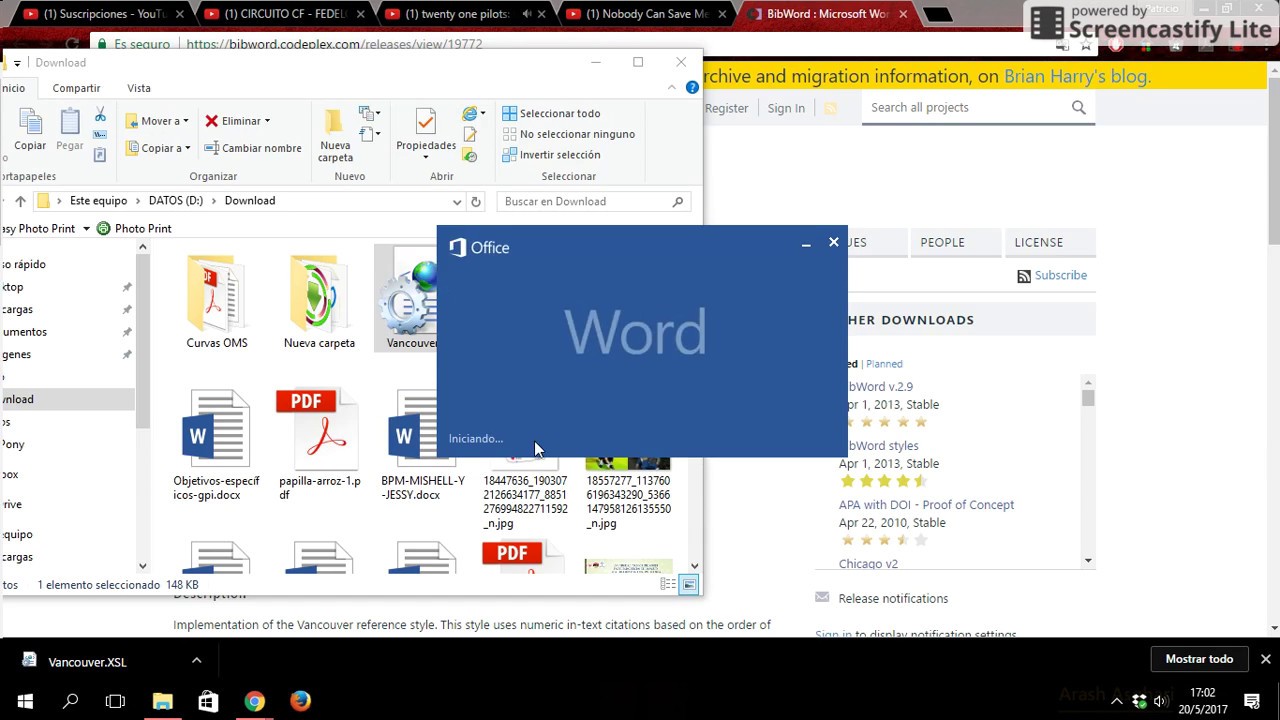Click Sign In link on CodePlex
1280x720 pixels.
pos(786,108)
